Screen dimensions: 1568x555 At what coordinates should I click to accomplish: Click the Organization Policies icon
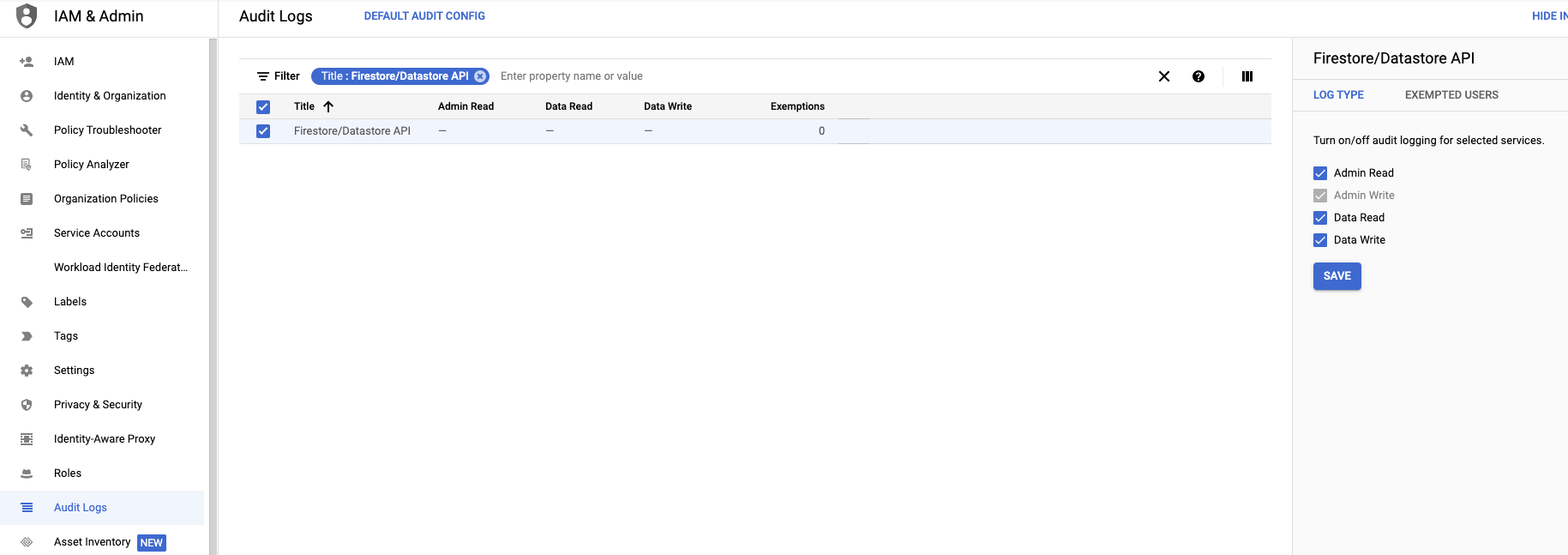(x=27, y=199)
